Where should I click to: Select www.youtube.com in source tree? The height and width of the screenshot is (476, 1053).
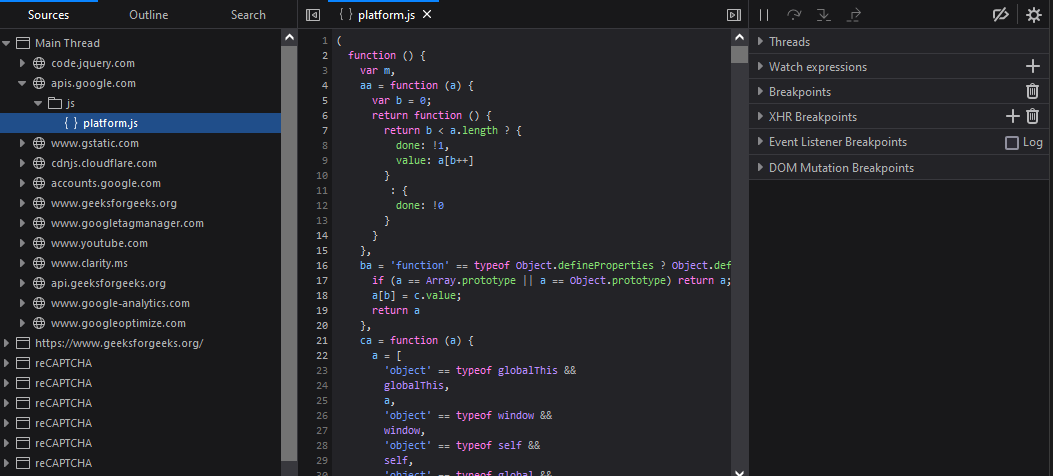point(99,243)
